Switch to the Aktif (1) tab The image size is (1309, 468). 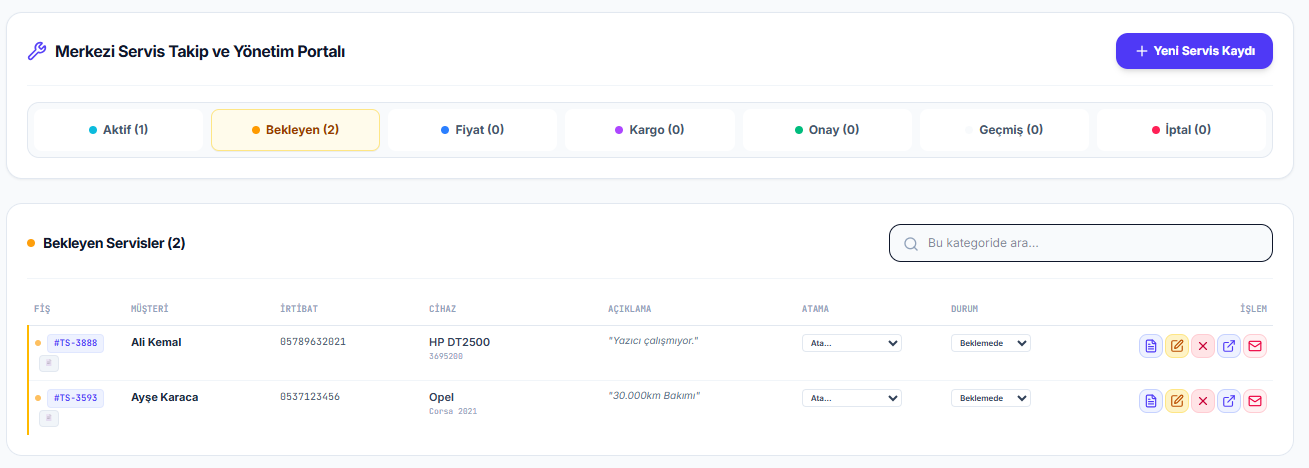click(x=118, y=130)
